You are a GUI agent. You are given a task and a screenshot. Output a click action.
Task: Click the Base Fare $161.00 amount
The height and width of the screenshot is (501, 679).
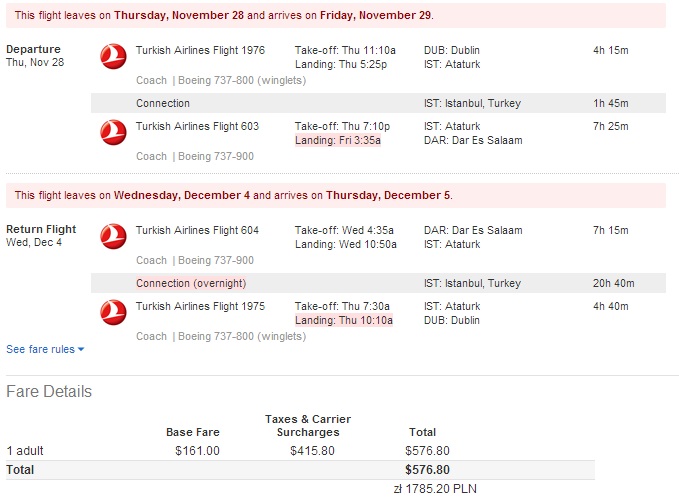[x=197, y=451]
